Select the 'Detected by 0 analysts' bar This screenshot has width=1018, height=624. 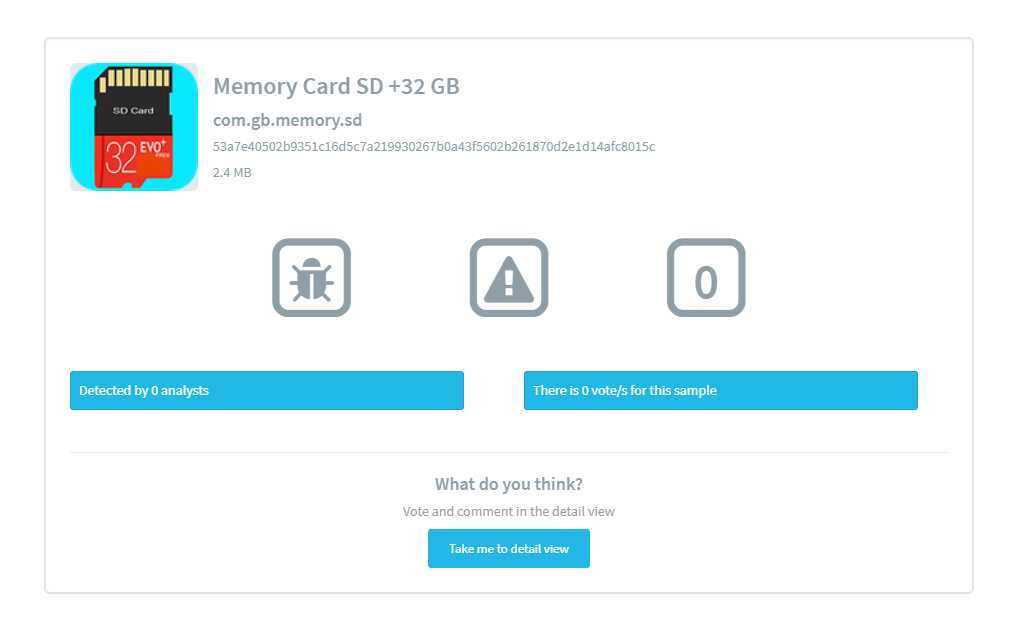coord(266,390)
